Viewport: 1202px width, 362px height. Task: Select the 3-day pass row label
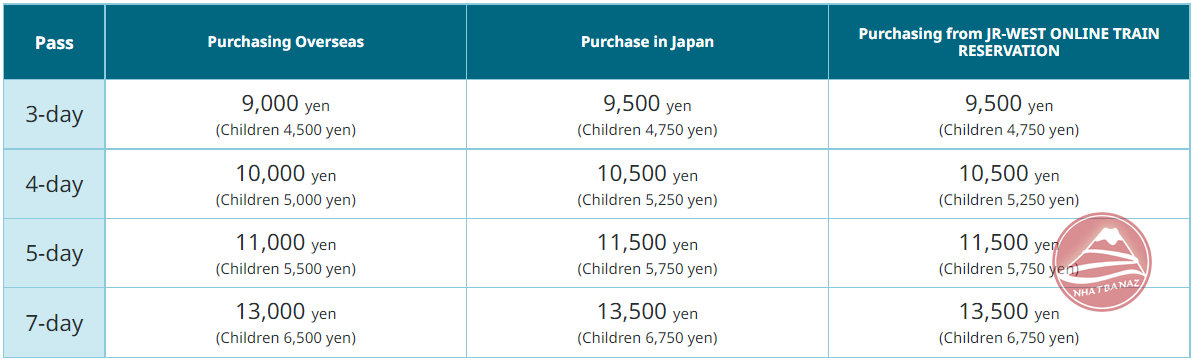point(54,114)
